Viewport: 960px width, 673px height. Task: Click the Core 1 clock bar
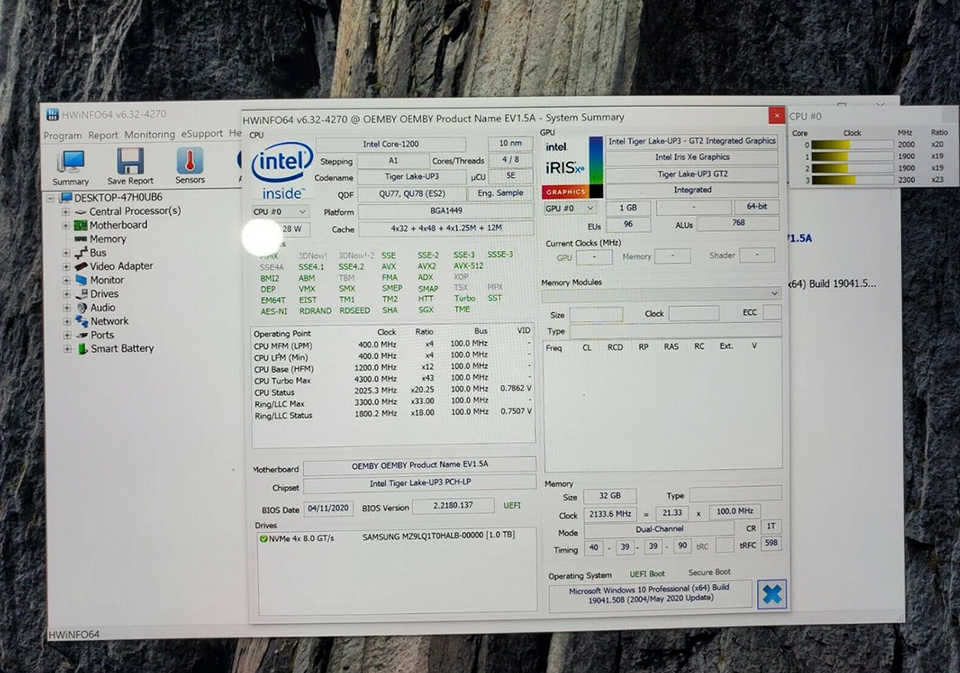[852, 156]
